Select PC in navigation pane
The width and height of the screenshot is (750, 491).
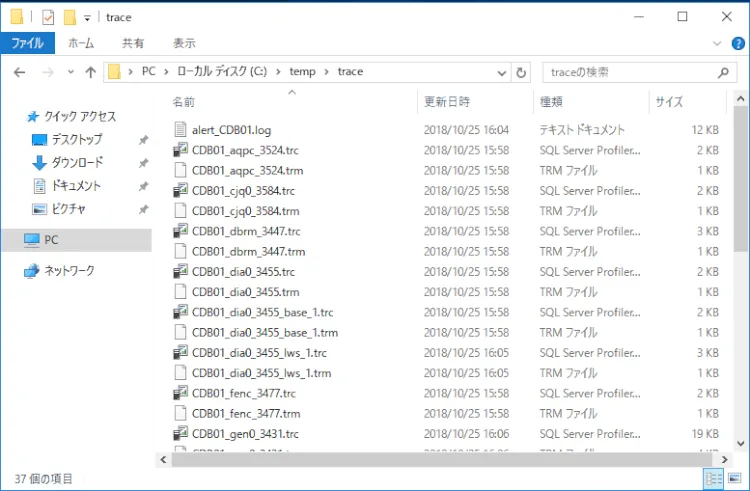point(77,240)
